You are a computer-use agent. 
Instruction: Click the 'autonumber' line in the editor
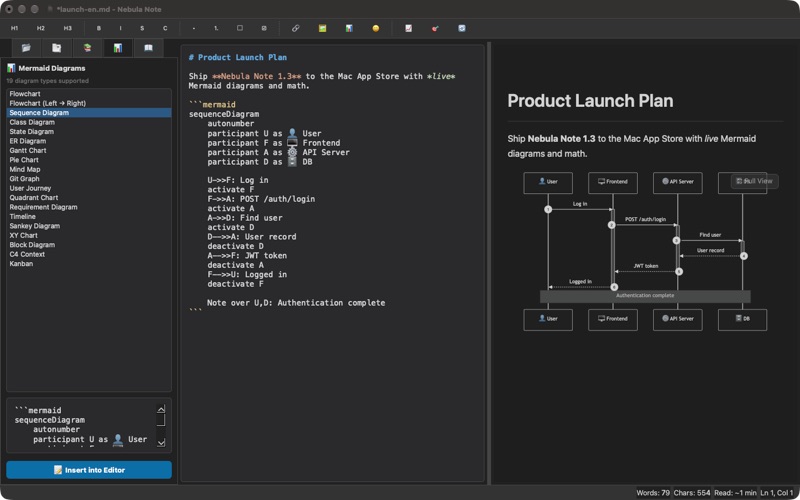(x=230, y=123)
